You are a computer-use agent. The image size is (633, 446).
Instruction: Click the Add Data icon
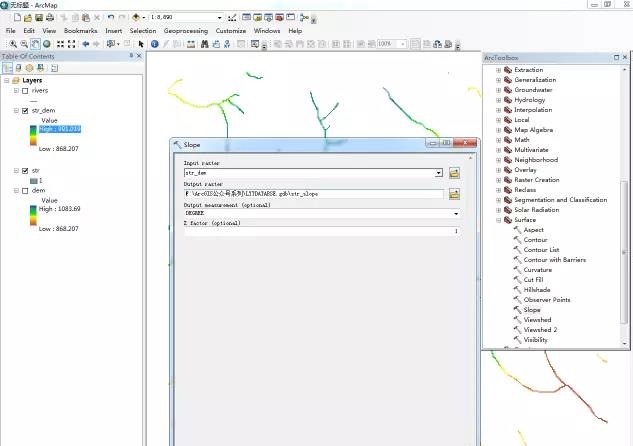tap(136, 17)
